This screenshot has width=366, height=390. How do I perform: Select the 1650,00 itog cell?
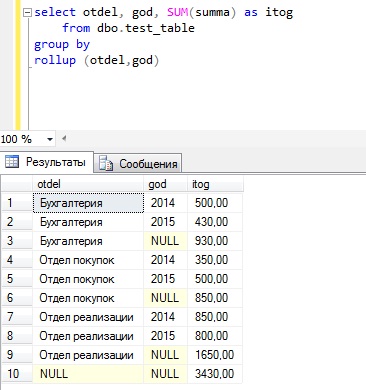(215, 355)
